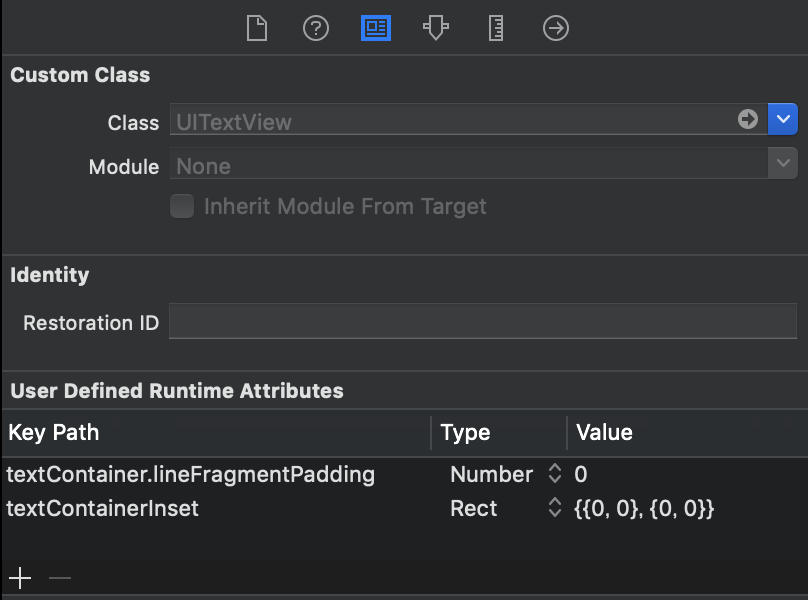This screenshot has height=600, width=808.
Task: Expand the Class dropdown arrow
Action: point(782,120)
